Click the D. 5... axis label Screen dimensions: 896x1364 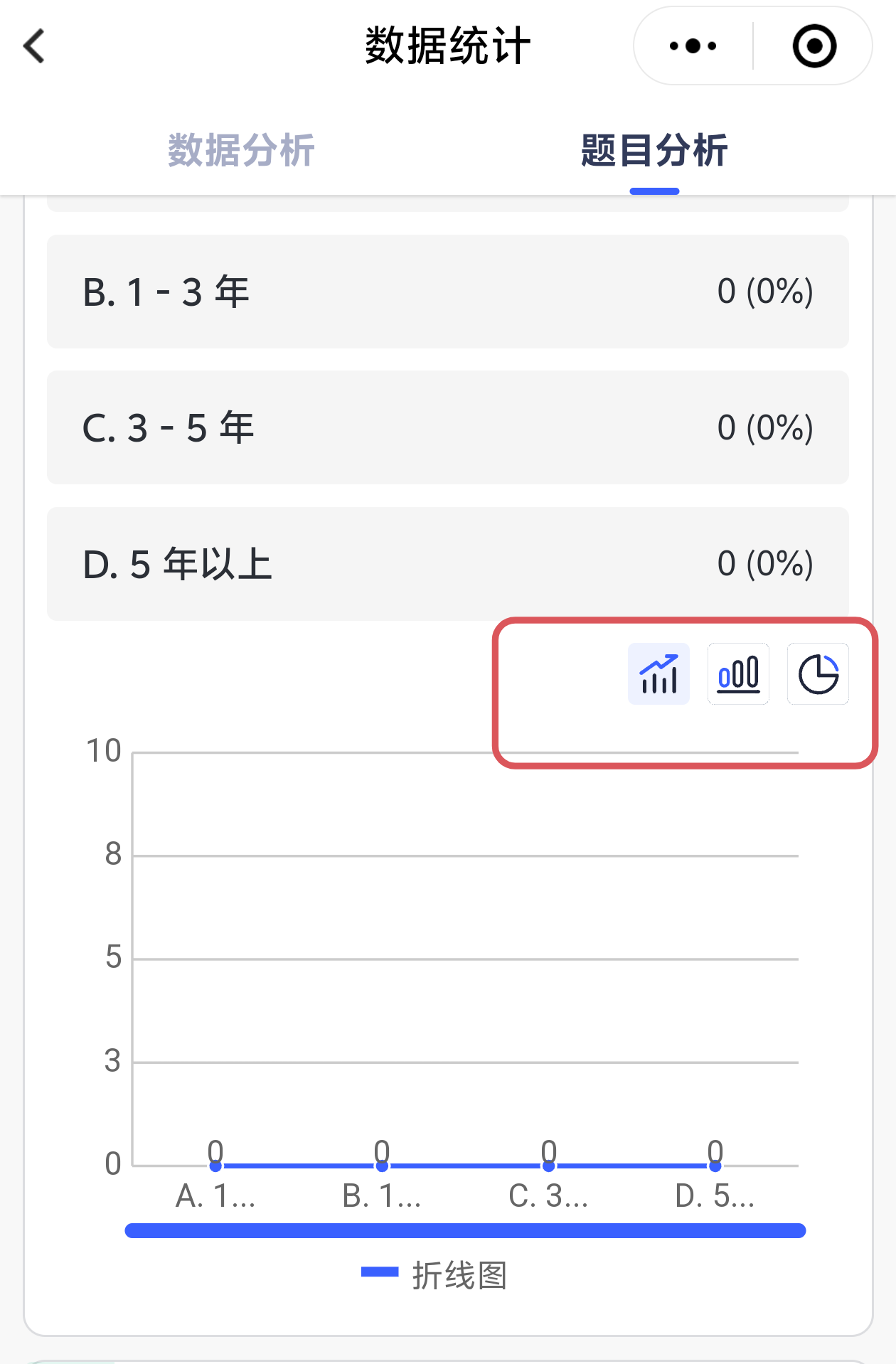(x=715, y=1196)
